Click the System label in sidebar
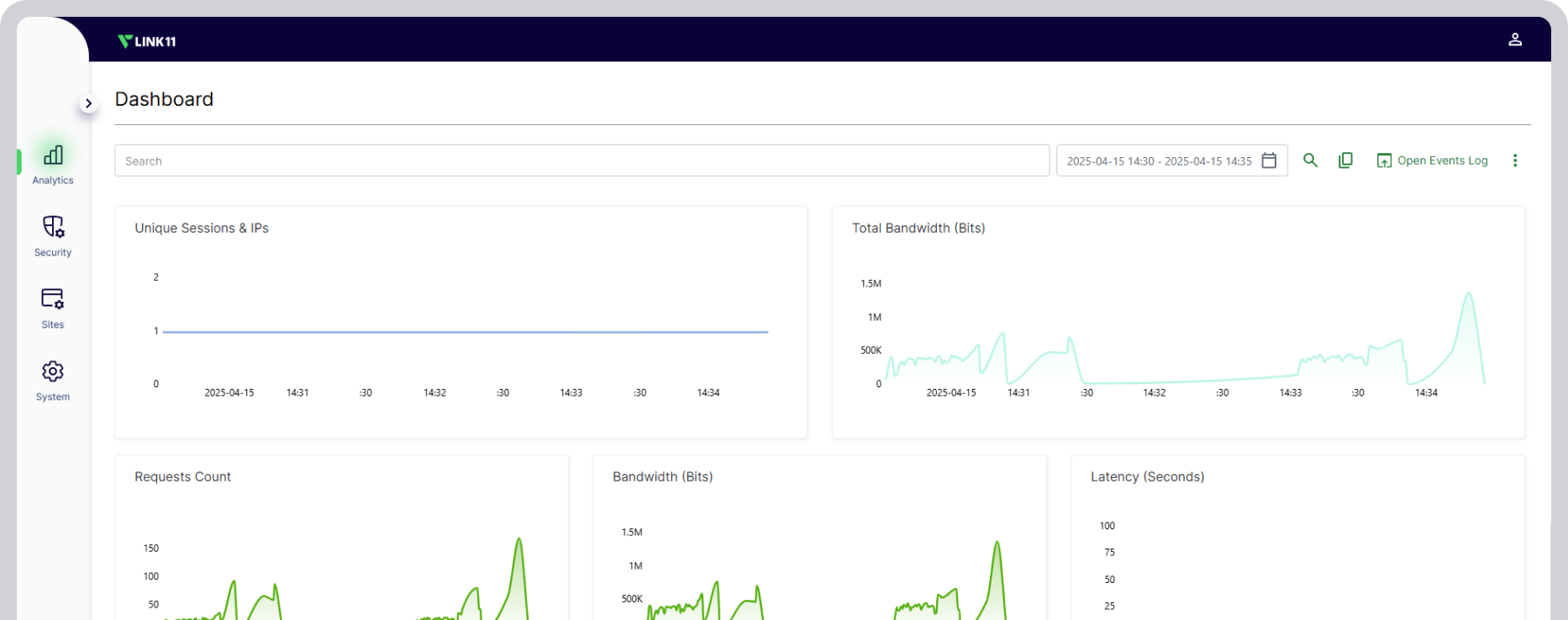1568x620 pixels. tap(53, 397)
